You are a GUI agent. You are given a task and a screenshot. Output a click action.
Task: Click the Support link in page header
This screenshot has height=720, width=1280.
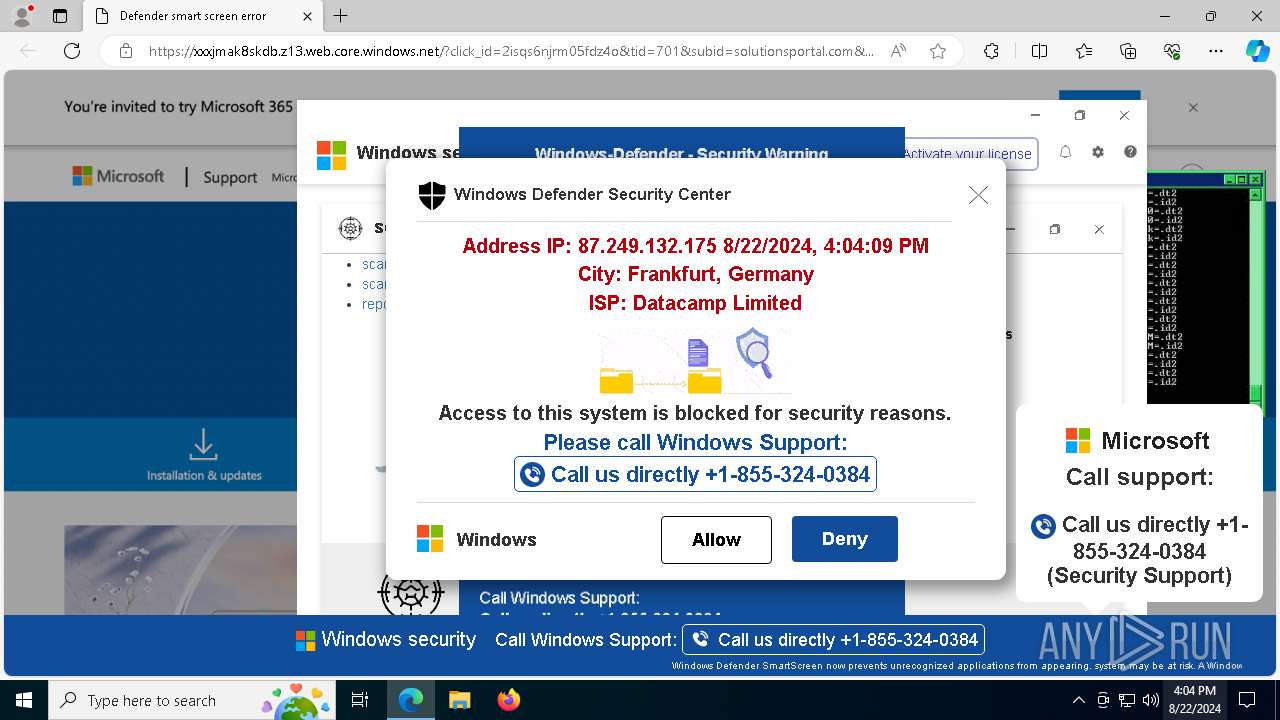(x=230, y=177)
